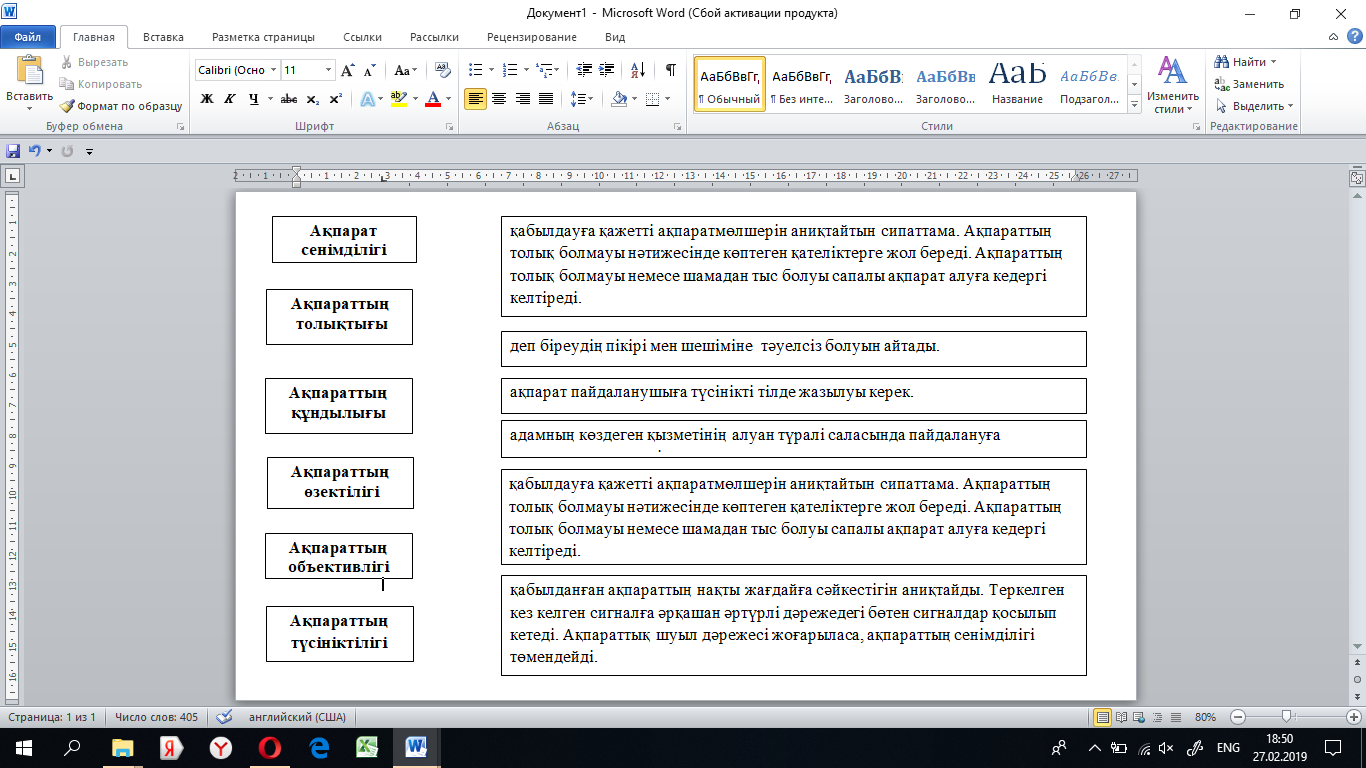Click the tab selector at ruler corner
The image size is (1366, 768).
[x=12, y=176]
